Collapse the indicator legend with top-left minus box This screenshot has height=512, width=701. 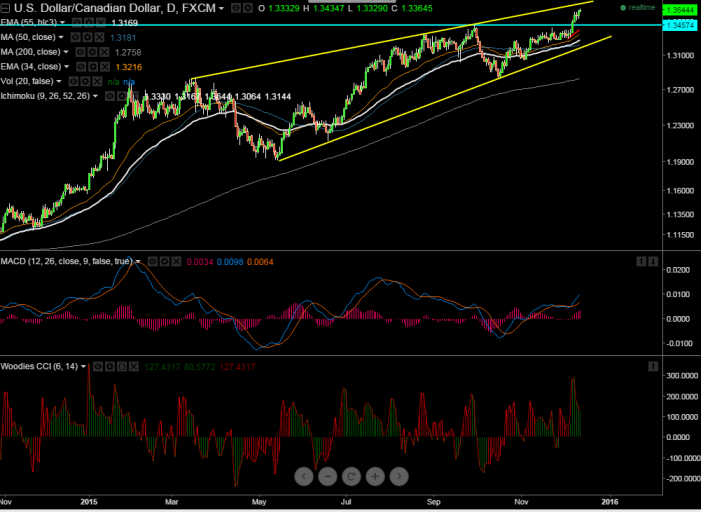6,8
